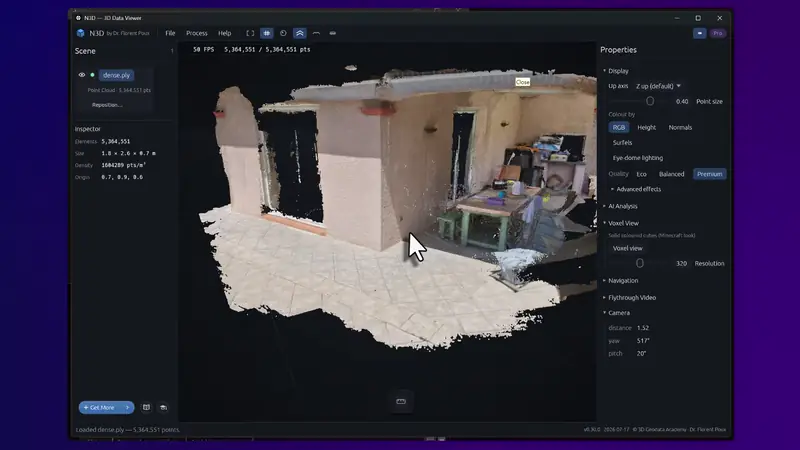Click the purple Pro badge
Image resolution: width=800 pixels, height=450 pixels.
coord(718,33)
